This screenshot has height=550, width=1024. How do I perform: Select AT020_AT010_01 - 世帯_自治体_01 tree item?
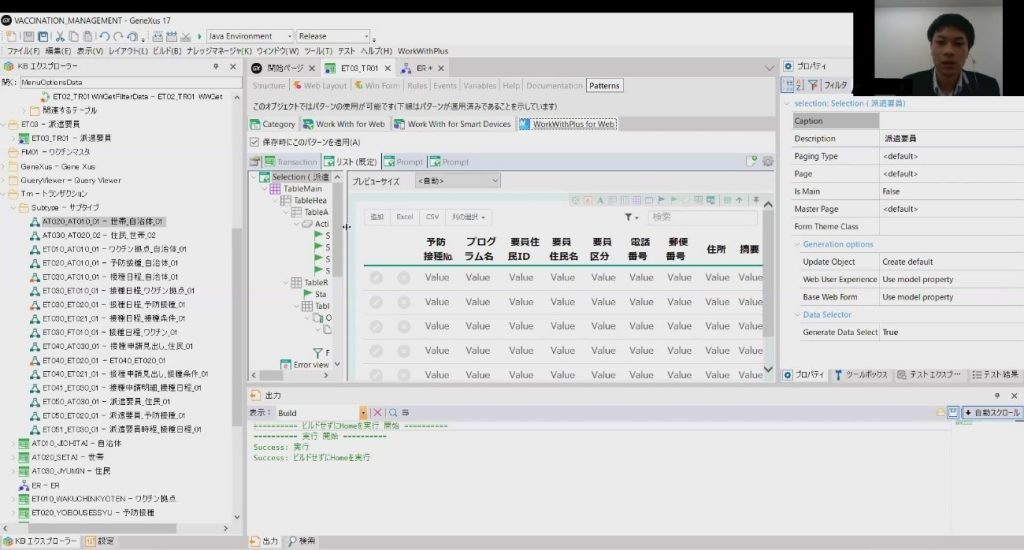coord(103,221)
